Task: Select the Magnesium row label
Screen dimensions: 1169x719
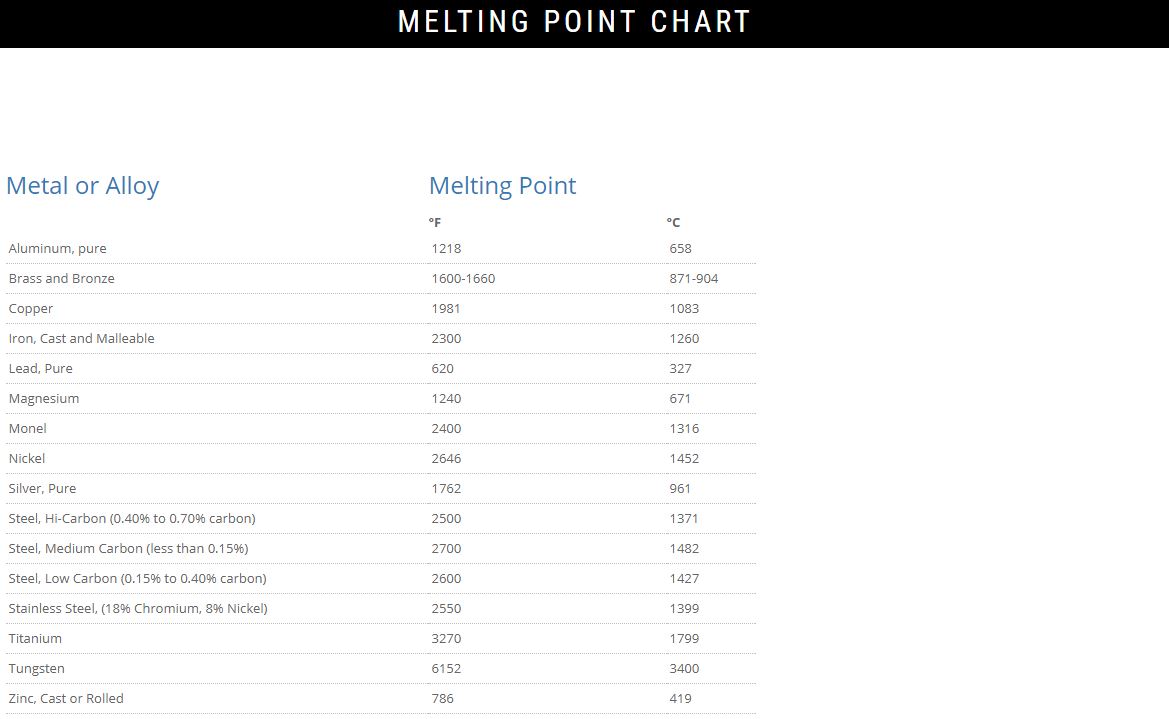Action: [x=44, y=399]
